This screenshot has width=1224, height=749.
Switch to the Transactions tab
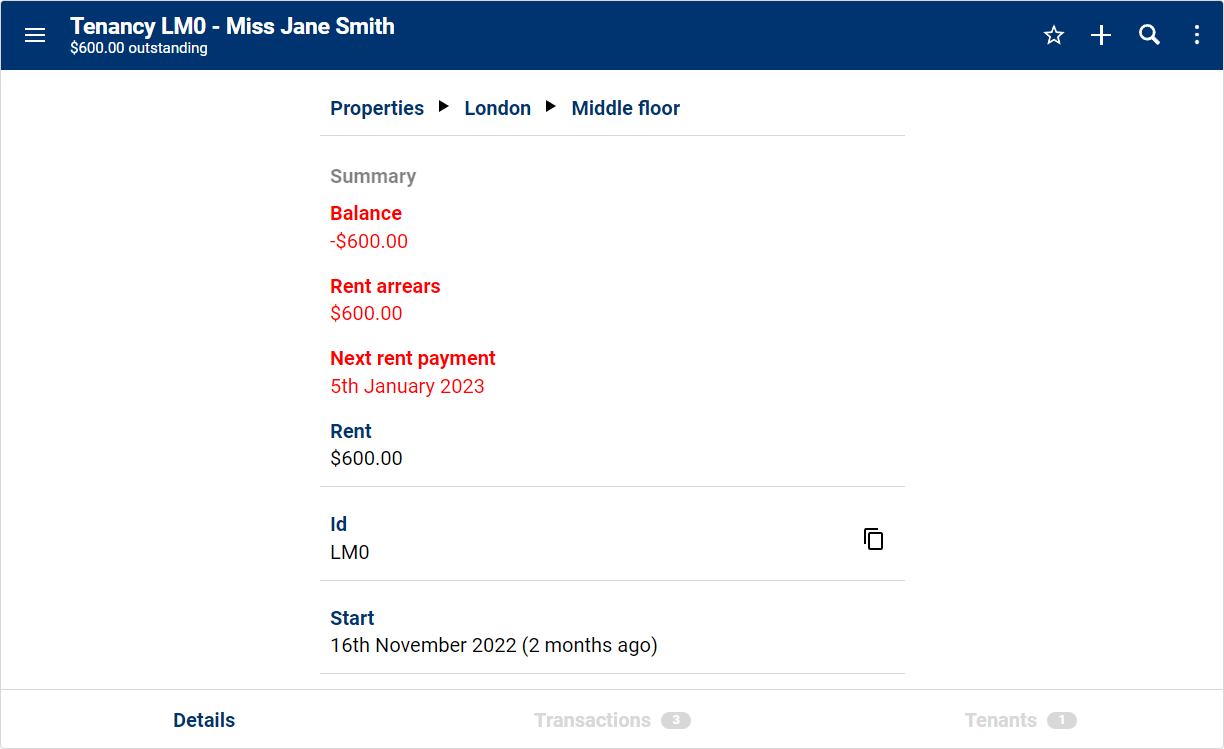pyautogui.click(x=592, y=720)
